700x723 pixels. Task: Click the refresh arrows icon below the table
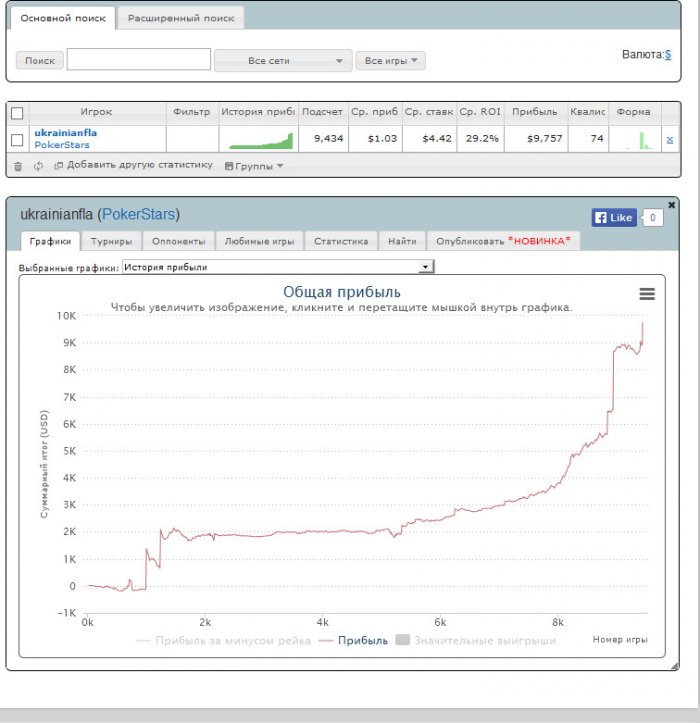(x=38, y=166)
